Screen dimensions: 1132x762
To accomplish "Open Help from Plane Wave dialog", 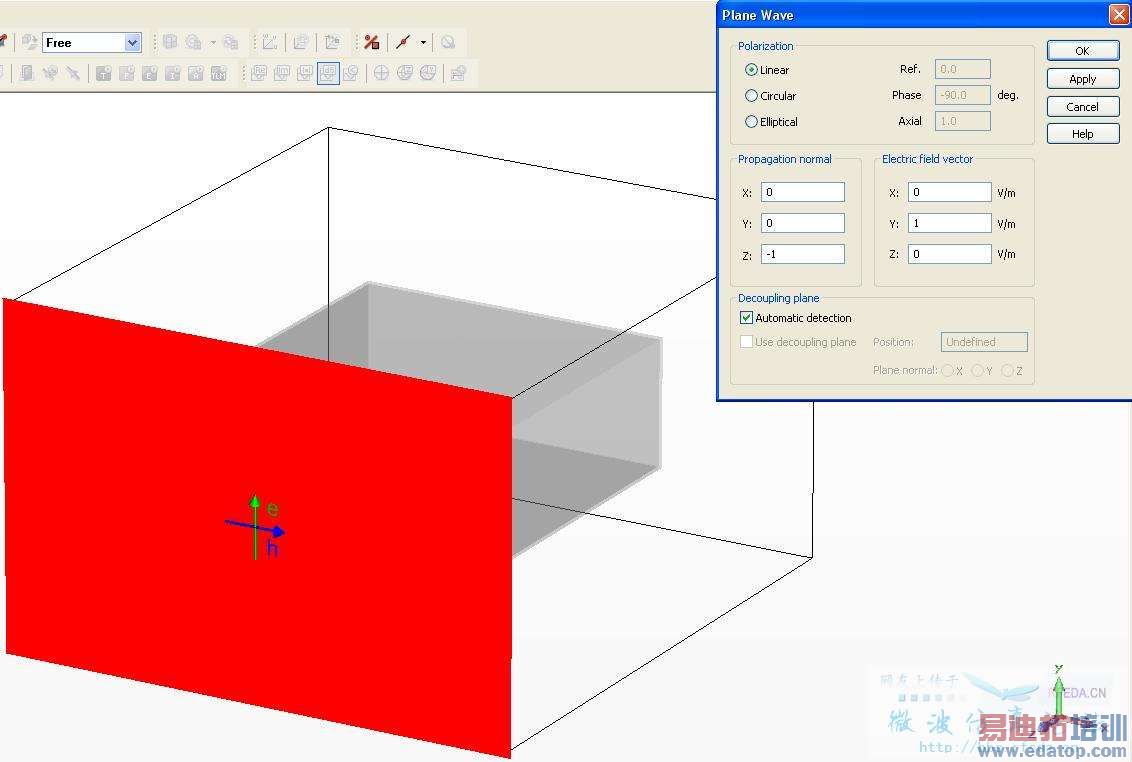I will 1083,134.
